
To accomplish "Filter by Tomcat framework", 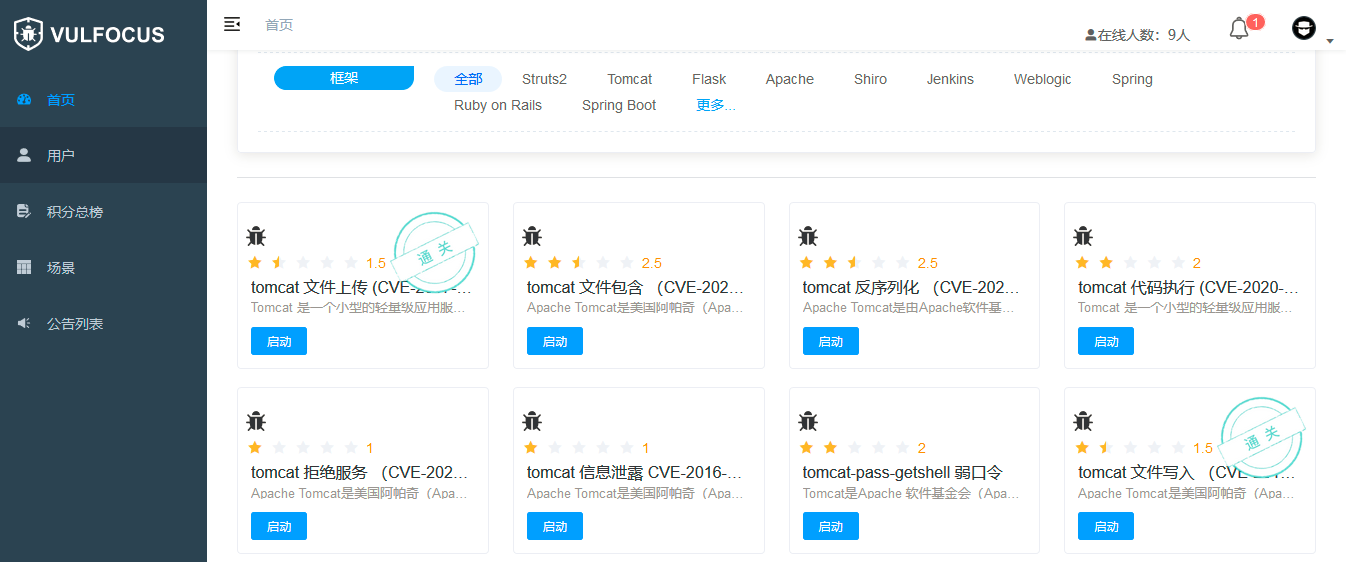I will click(x=630, y=79).
